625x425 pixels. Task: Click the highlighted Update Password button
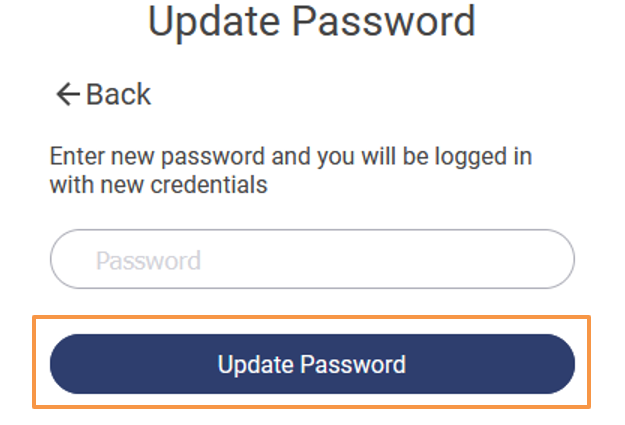click(x=312, y=364)
